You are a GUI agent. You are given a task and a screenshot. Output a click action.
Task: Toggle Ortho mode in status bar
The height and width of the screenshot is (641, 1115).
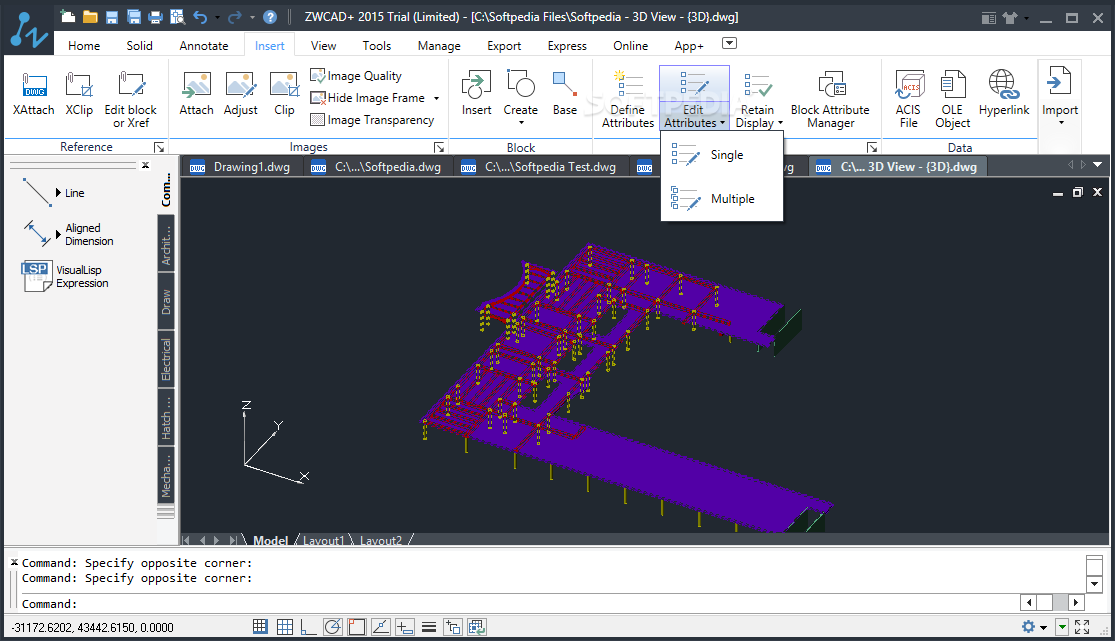pos(308,627)
